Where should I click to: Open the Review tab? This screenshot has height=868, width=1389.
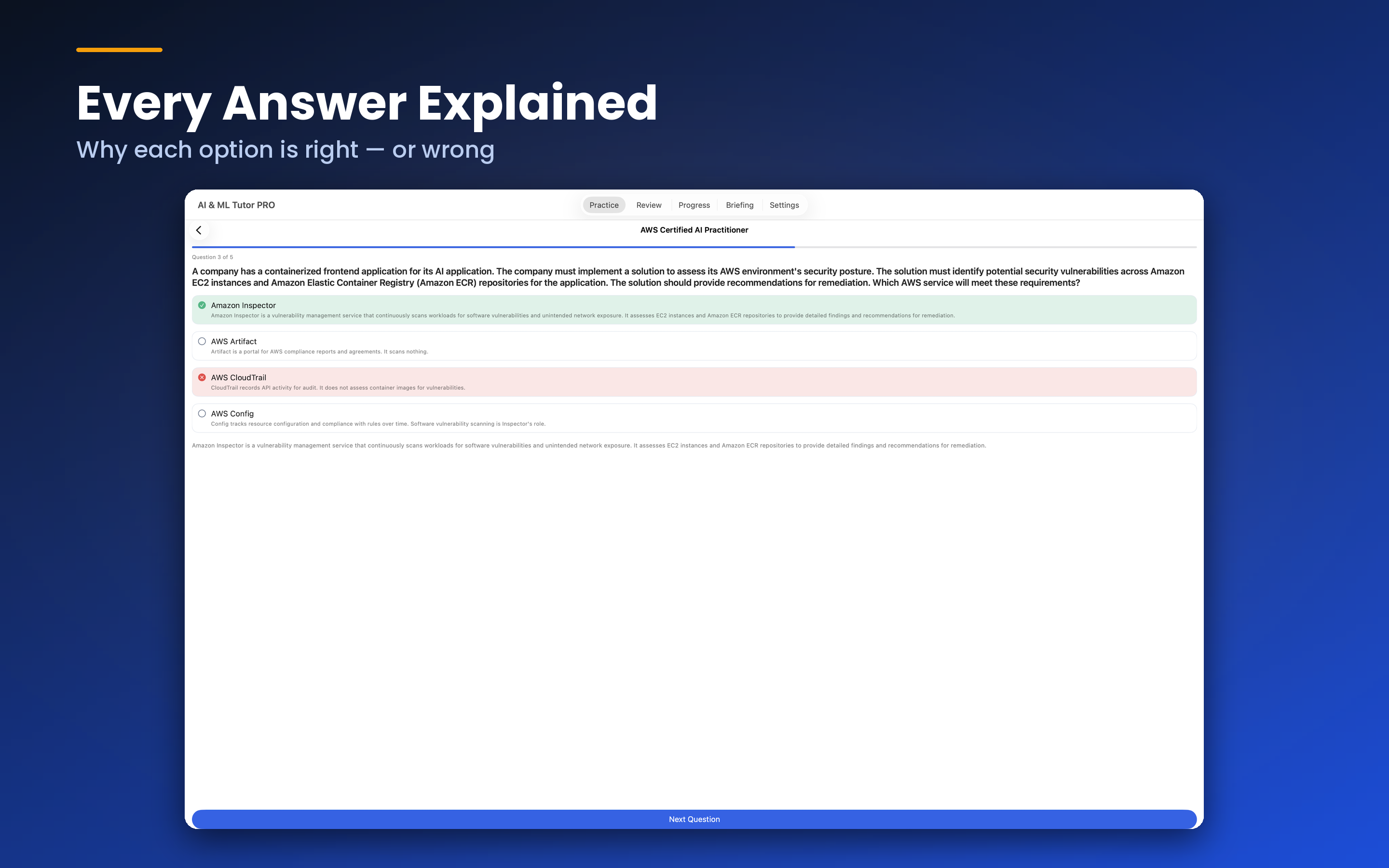pyautogui.click(x=649, y=205)
